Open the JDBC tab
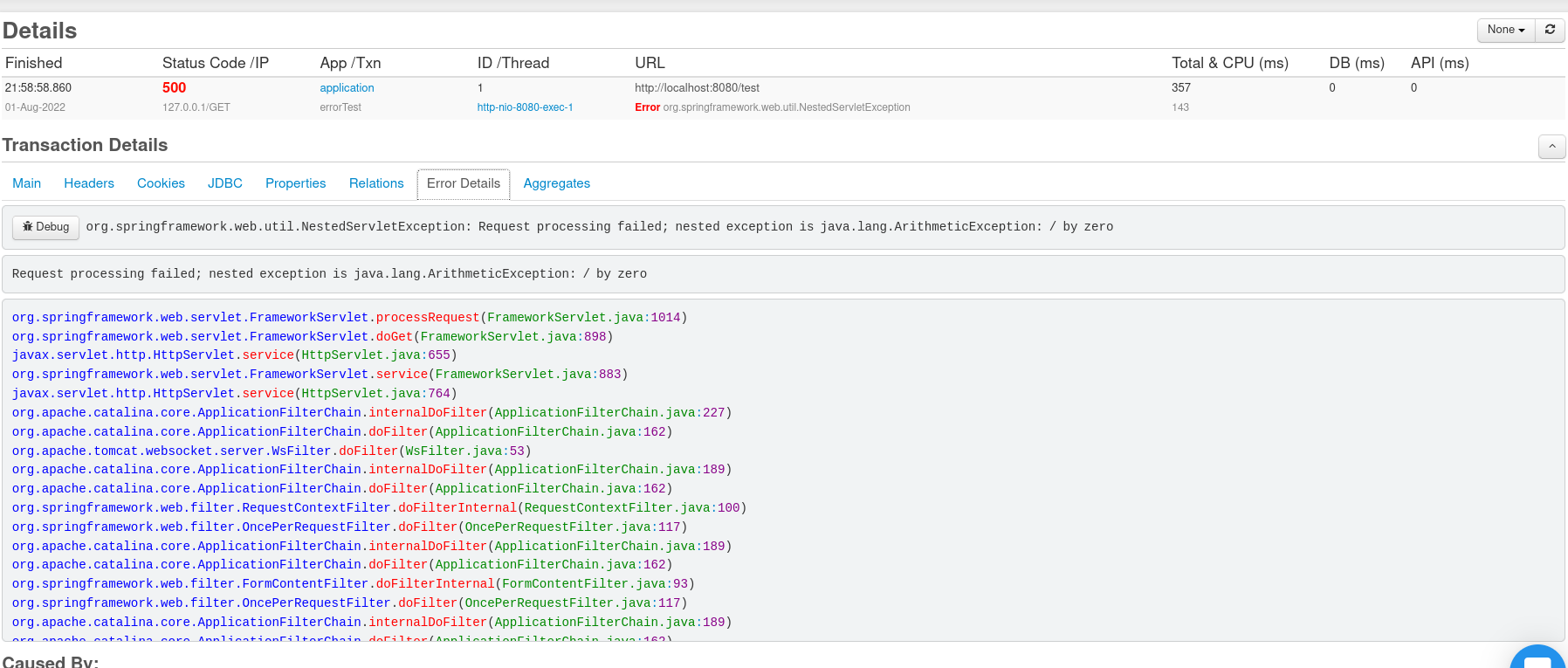The width and height of the screenshot is (1568, 668). point(225,183)
